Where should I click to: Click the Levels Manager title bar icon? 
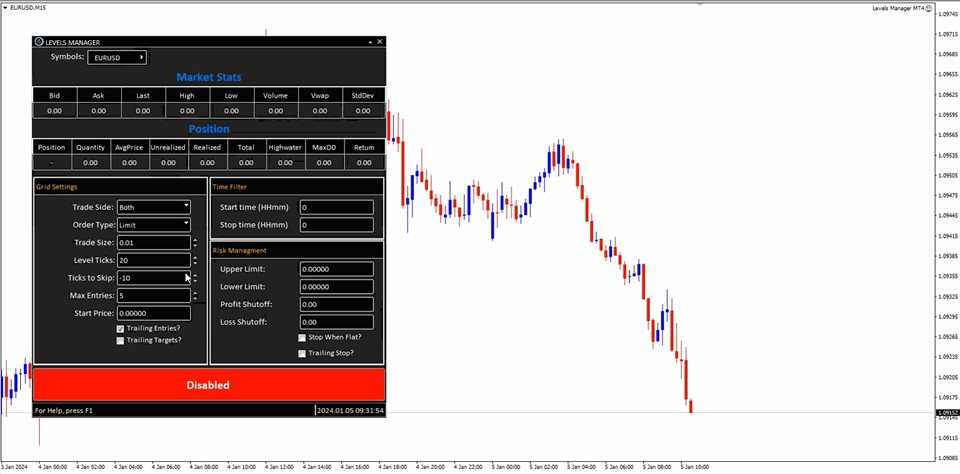(40, 42)
